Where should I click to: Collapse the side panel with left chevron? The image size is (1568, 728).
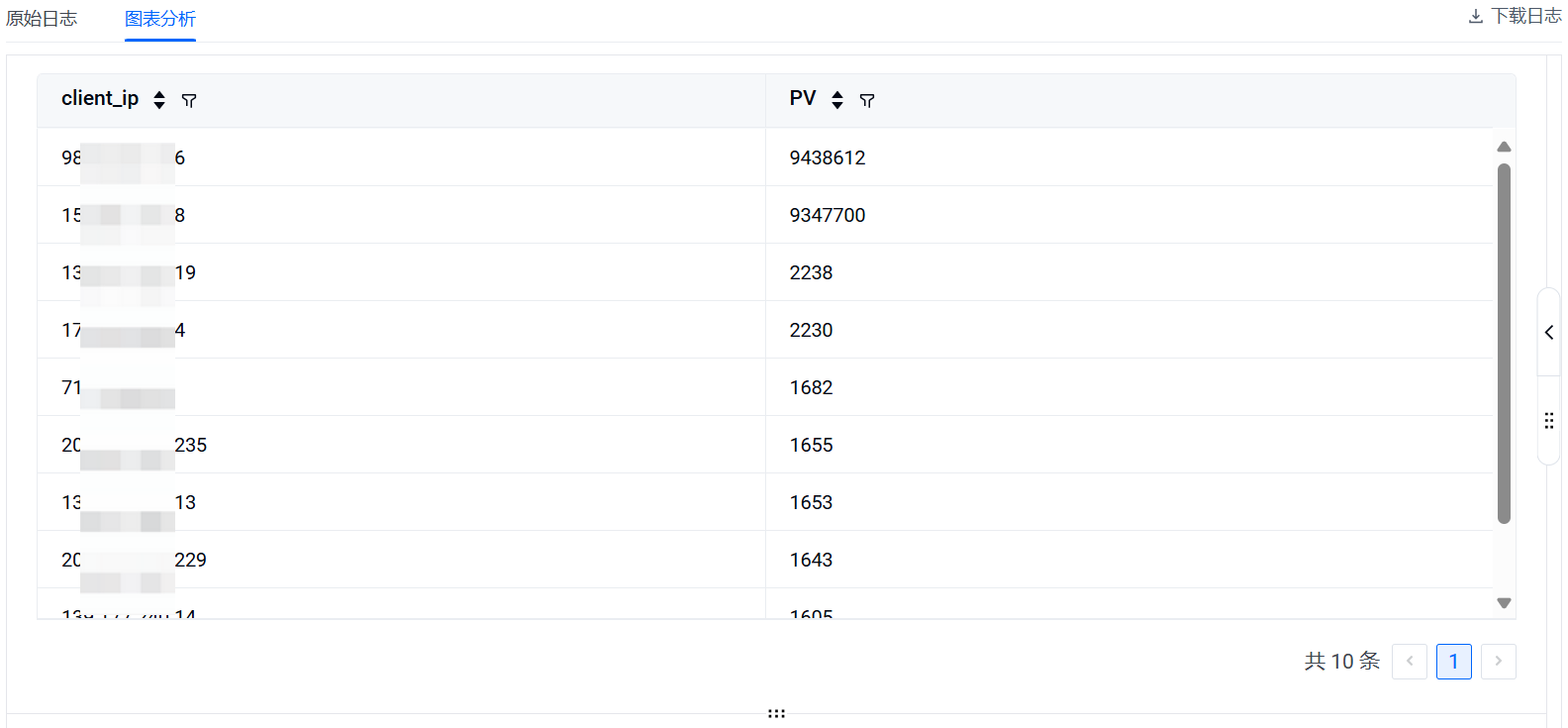tap(1549, 333)
